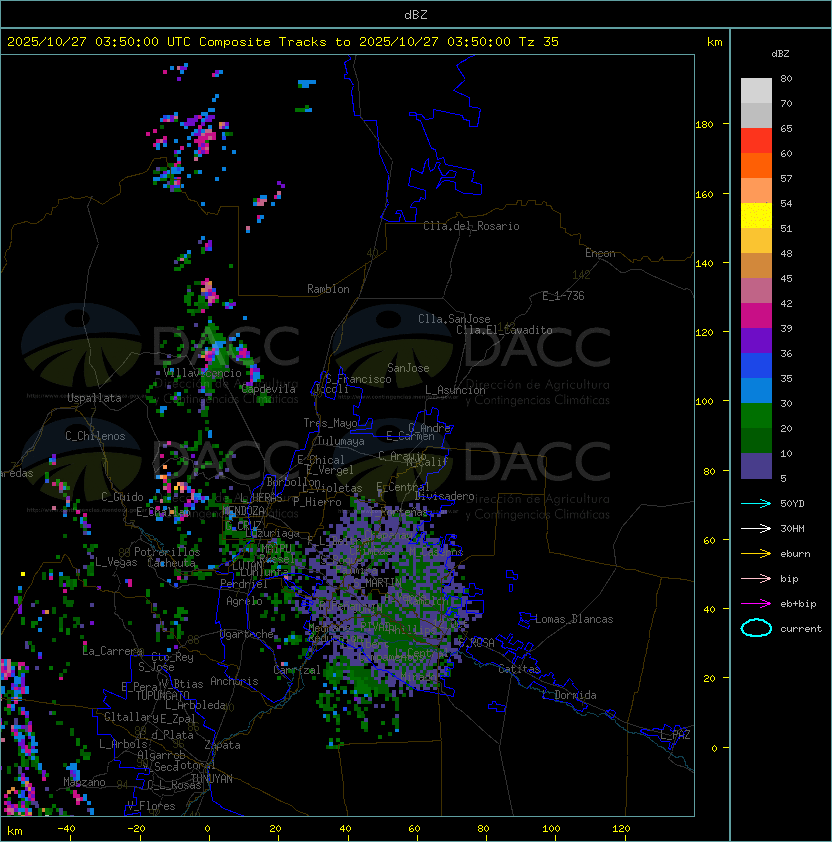This screenshot has width=832, height=842.
Task: Pick the tan 45–48 dBZ legend swatch
Action: 756,265
